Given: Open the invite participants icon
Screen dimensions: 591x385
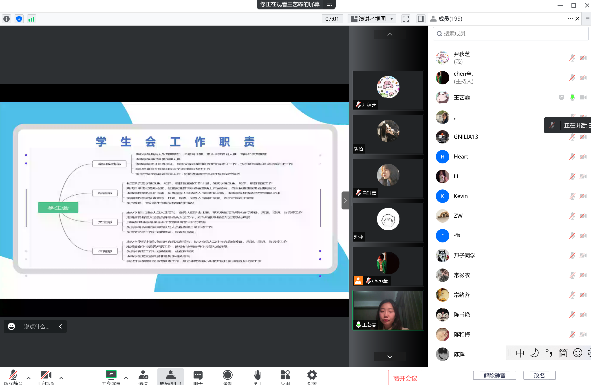Looking at the screenshot, I should (143, 375).
